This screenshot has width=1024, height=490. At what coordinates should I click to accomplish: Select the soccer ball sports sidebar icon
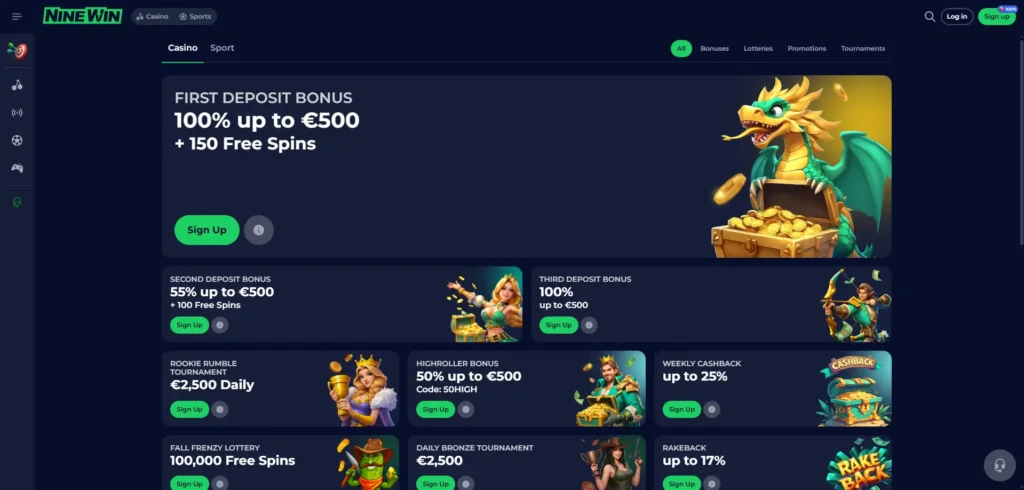pos(17,140)
